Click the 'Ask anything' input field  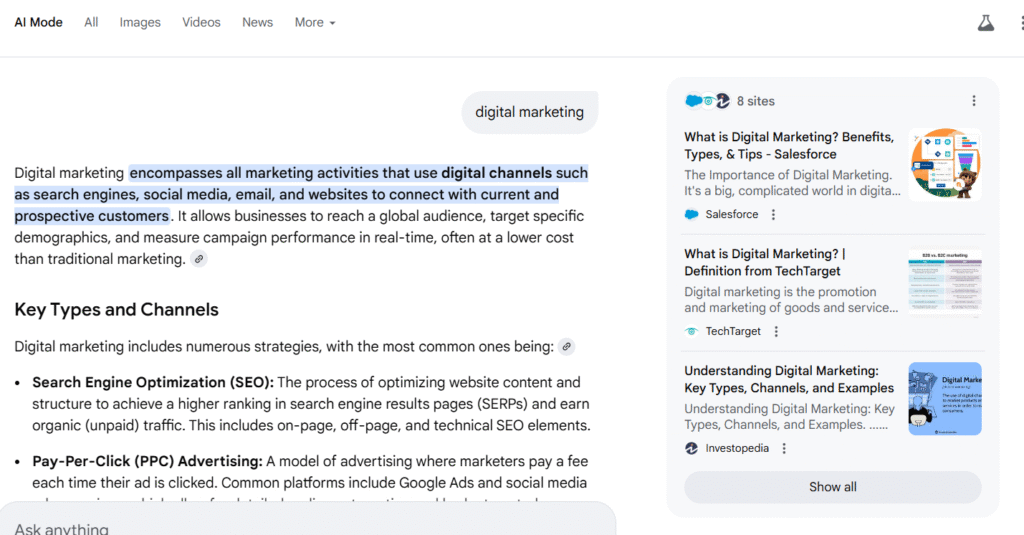[x=300, y=528]
